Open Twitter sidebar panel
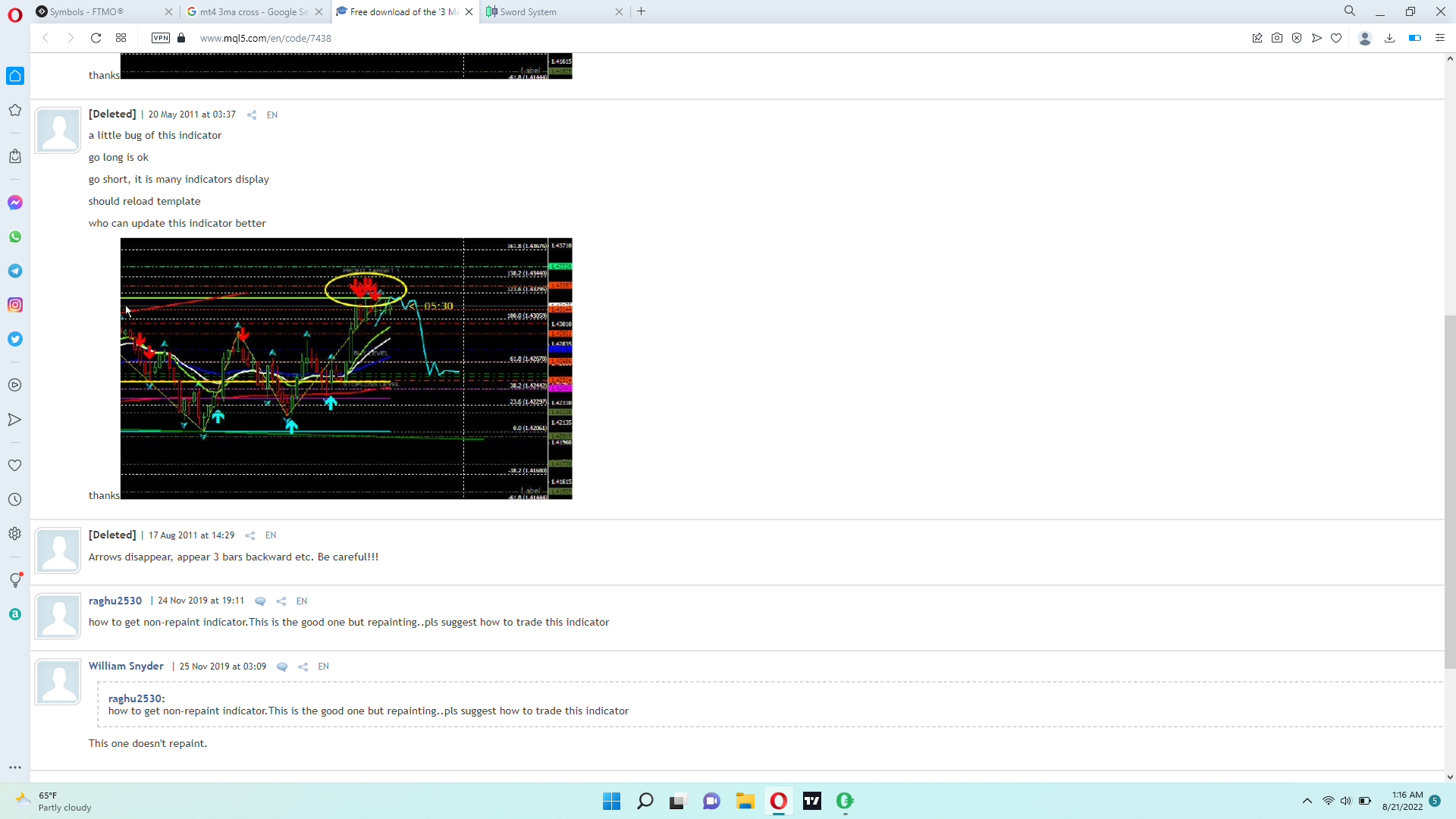Image resolution: width=1456 pixels, height=819 pixels. 15,339
